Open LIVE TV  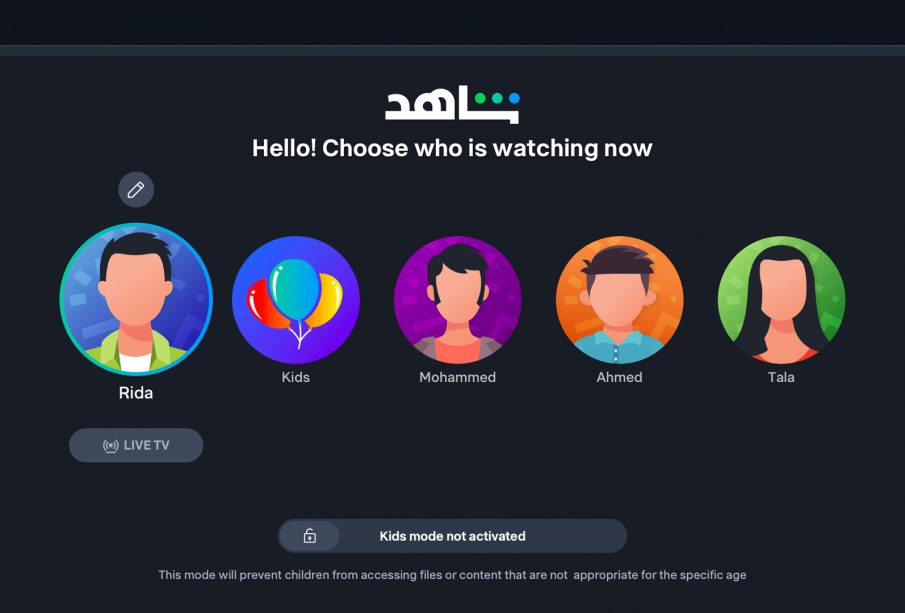coord(136,445)
